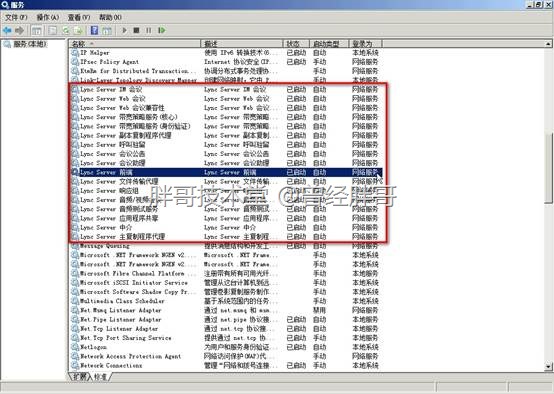
Task: Stop the service using the stop square icon
Action: click(x=136, y=31)
